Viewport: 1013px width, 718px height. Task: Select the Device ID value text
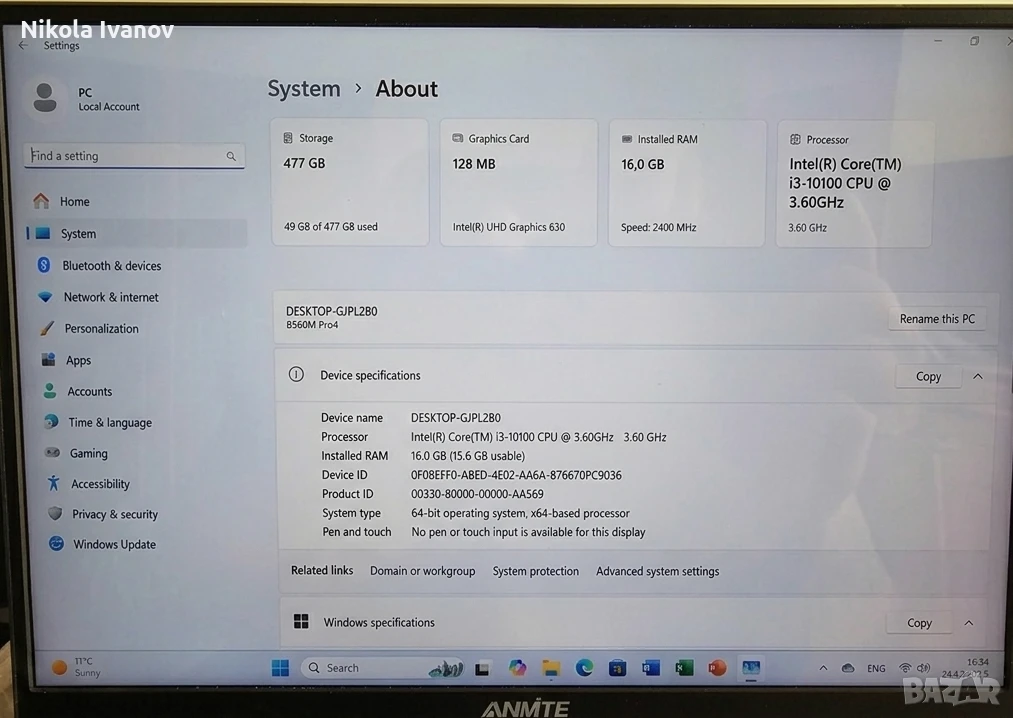516,475
